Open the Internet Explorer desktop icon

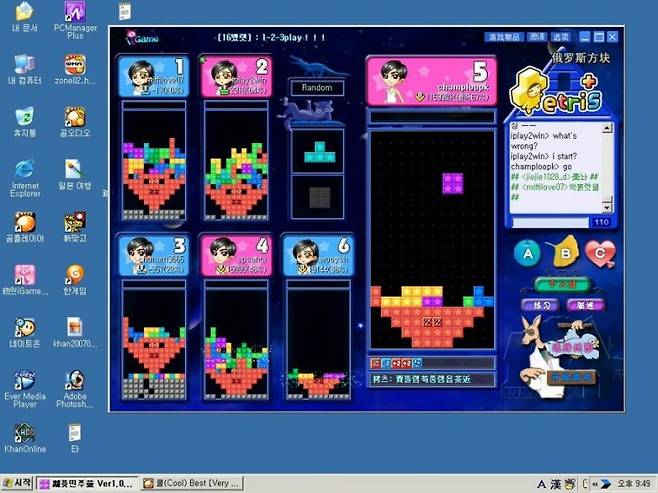tap(25, 178)
